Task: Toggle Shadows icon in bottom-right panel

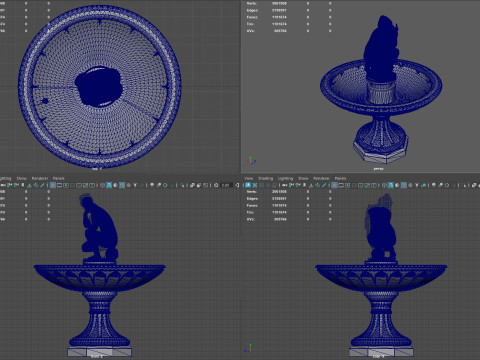Action: (x=424, y=185)
